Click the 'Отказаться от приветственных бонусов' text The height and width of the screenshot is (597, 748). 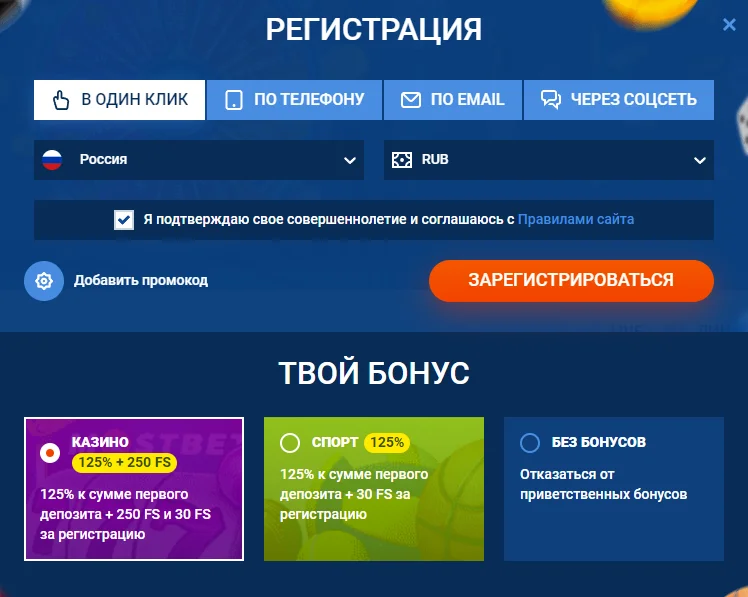coord(603,484)
